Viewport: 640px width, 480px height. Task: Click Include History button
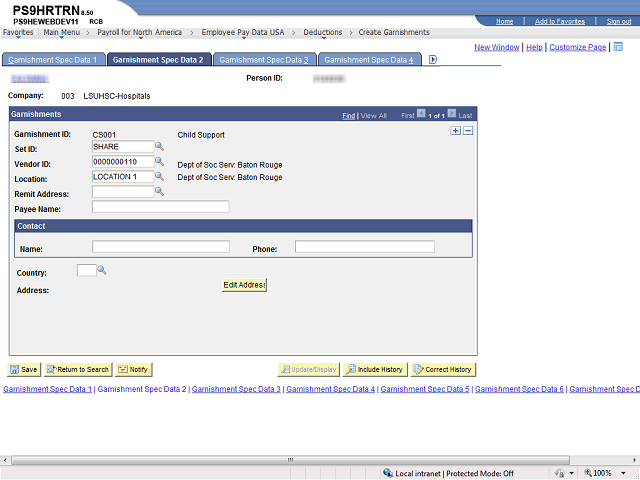coord(375,370)
